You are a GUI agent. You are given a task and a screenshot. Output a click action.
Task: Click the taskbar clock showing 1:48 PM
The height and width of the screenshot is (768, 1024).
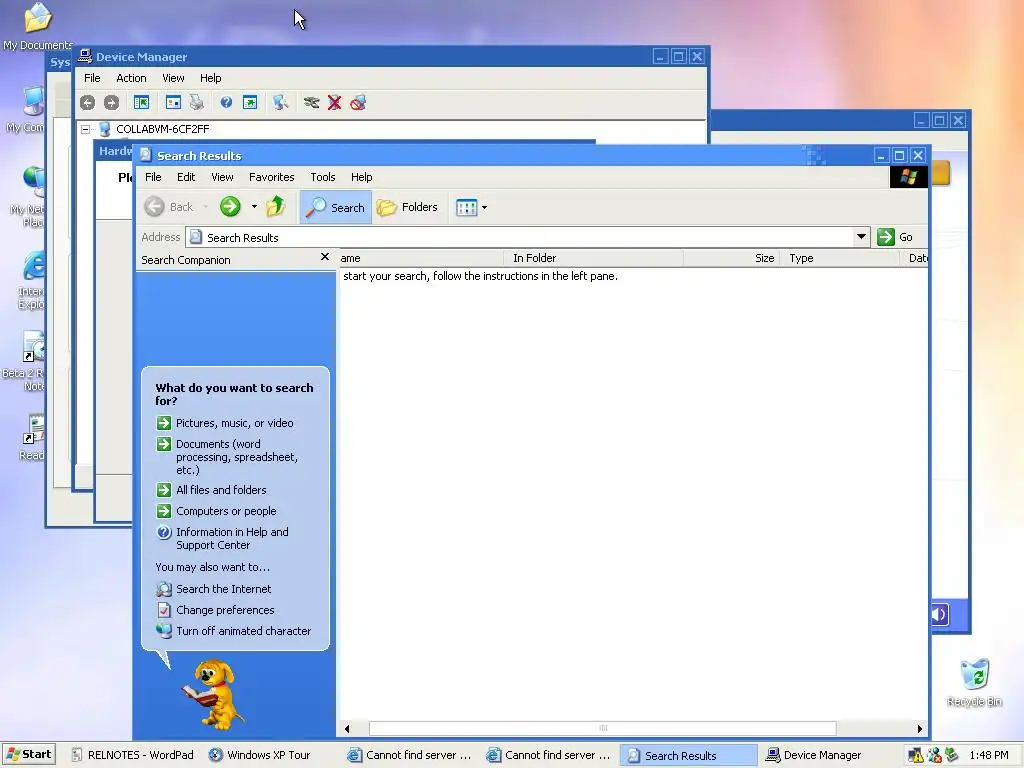989,755
